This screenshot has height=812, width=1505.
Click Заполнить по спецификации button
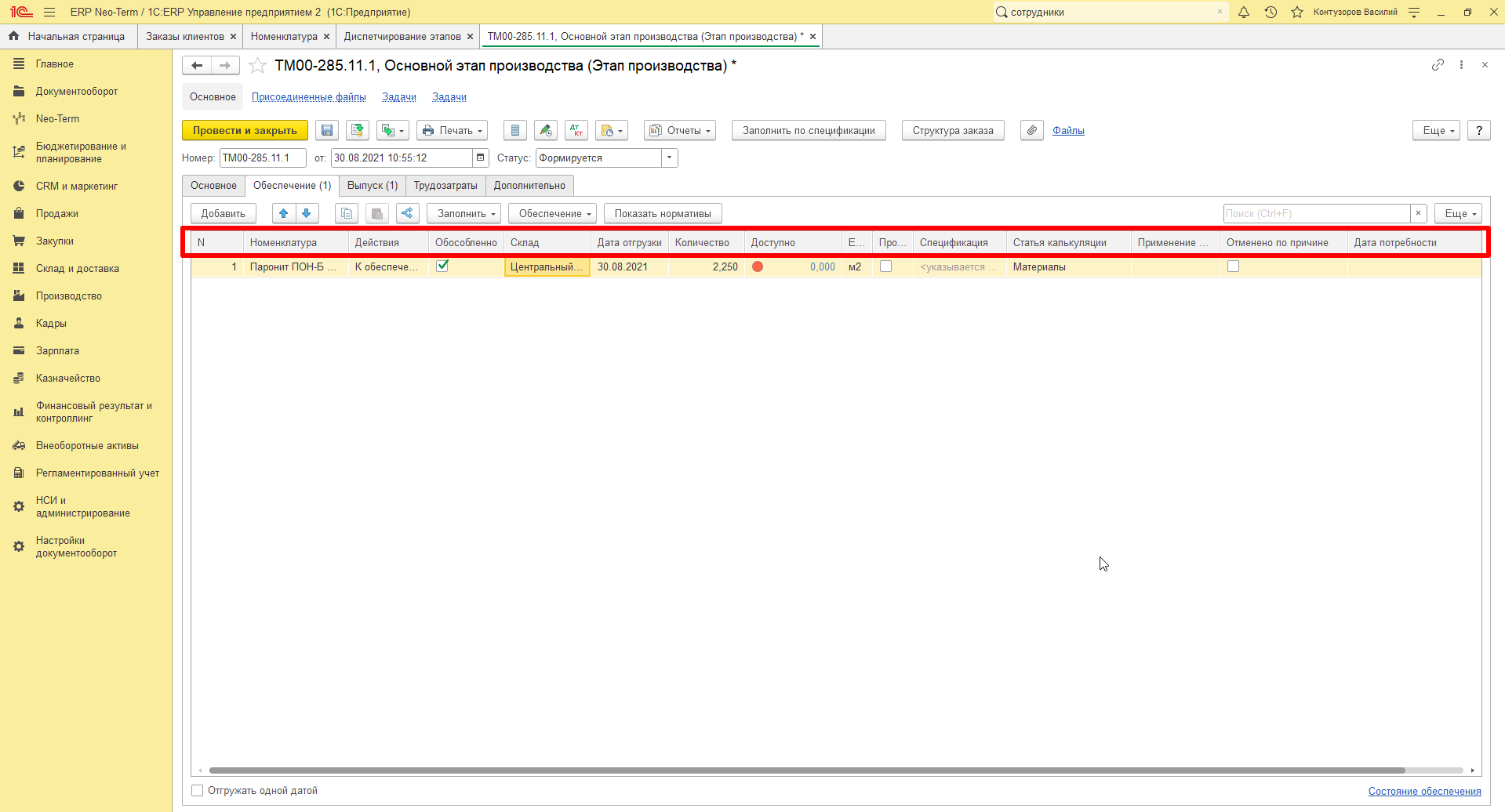(809, 131)
